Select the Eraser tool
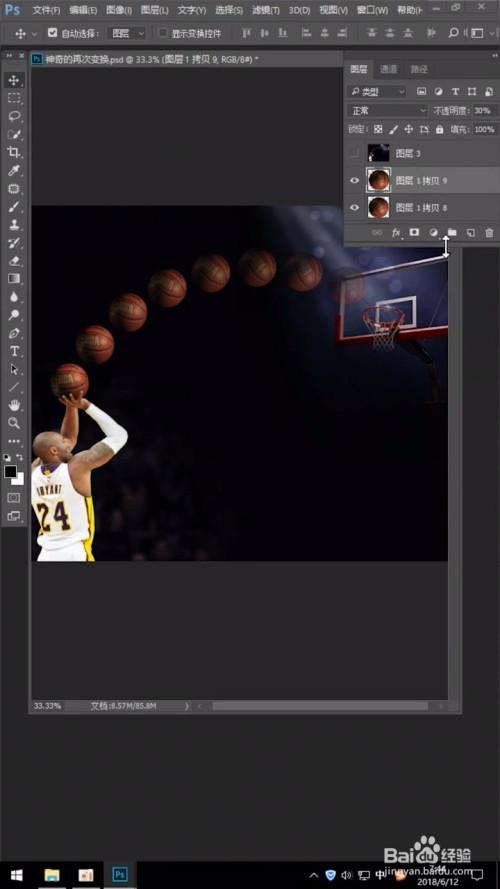The image size is (500, 889). pyautogui.click(x=14, y=261)
